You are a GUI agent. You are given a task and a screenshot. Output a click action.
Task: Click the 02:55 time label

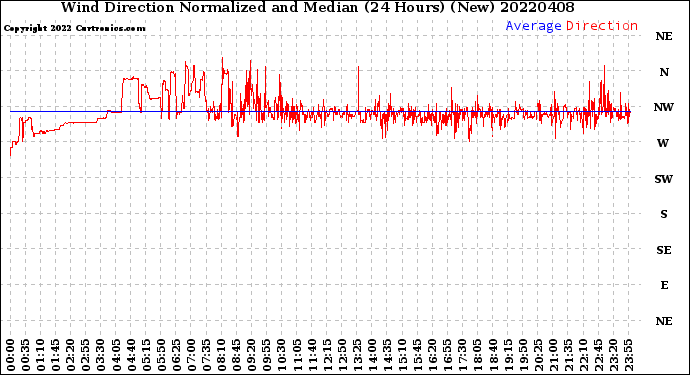[86, 355]
